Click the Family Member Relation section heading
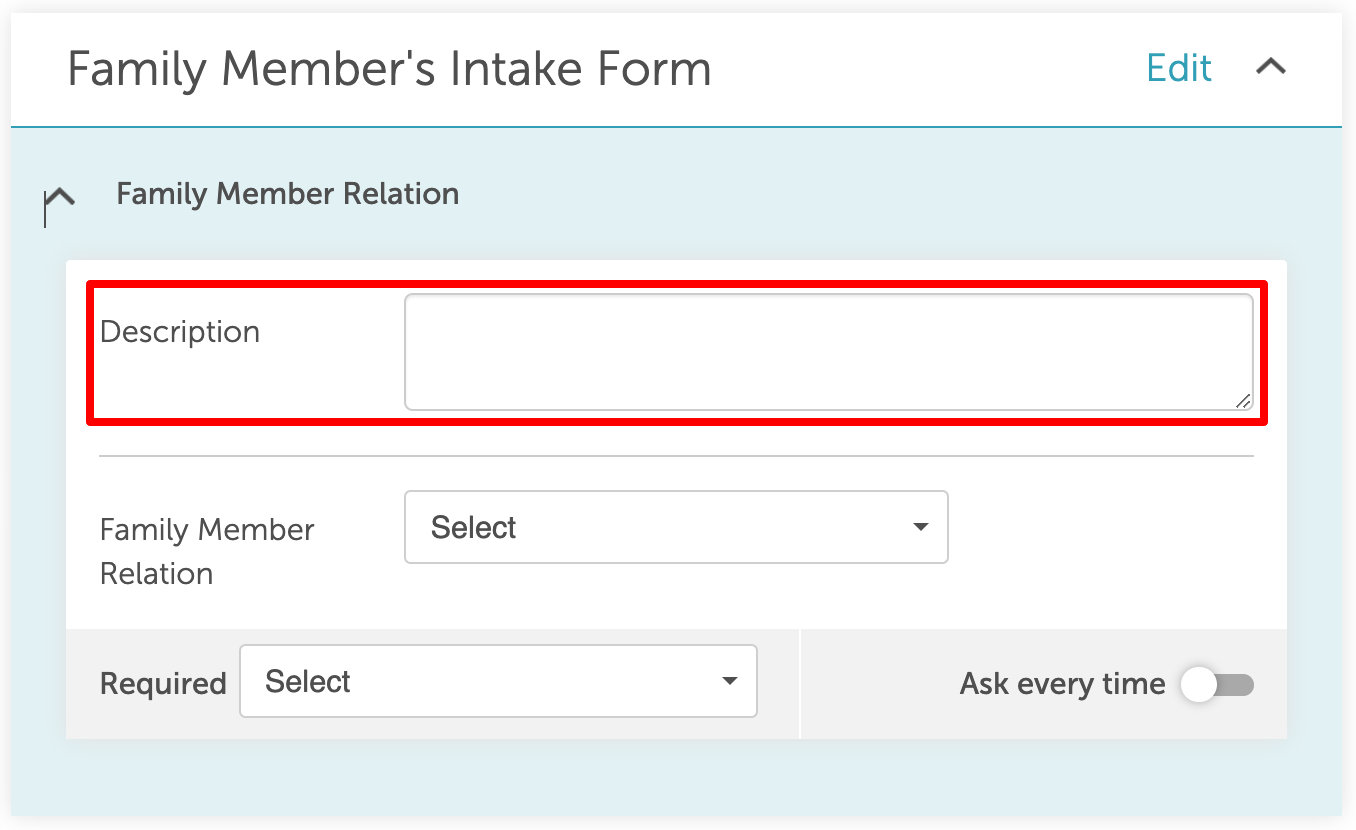 pos(288,194)
